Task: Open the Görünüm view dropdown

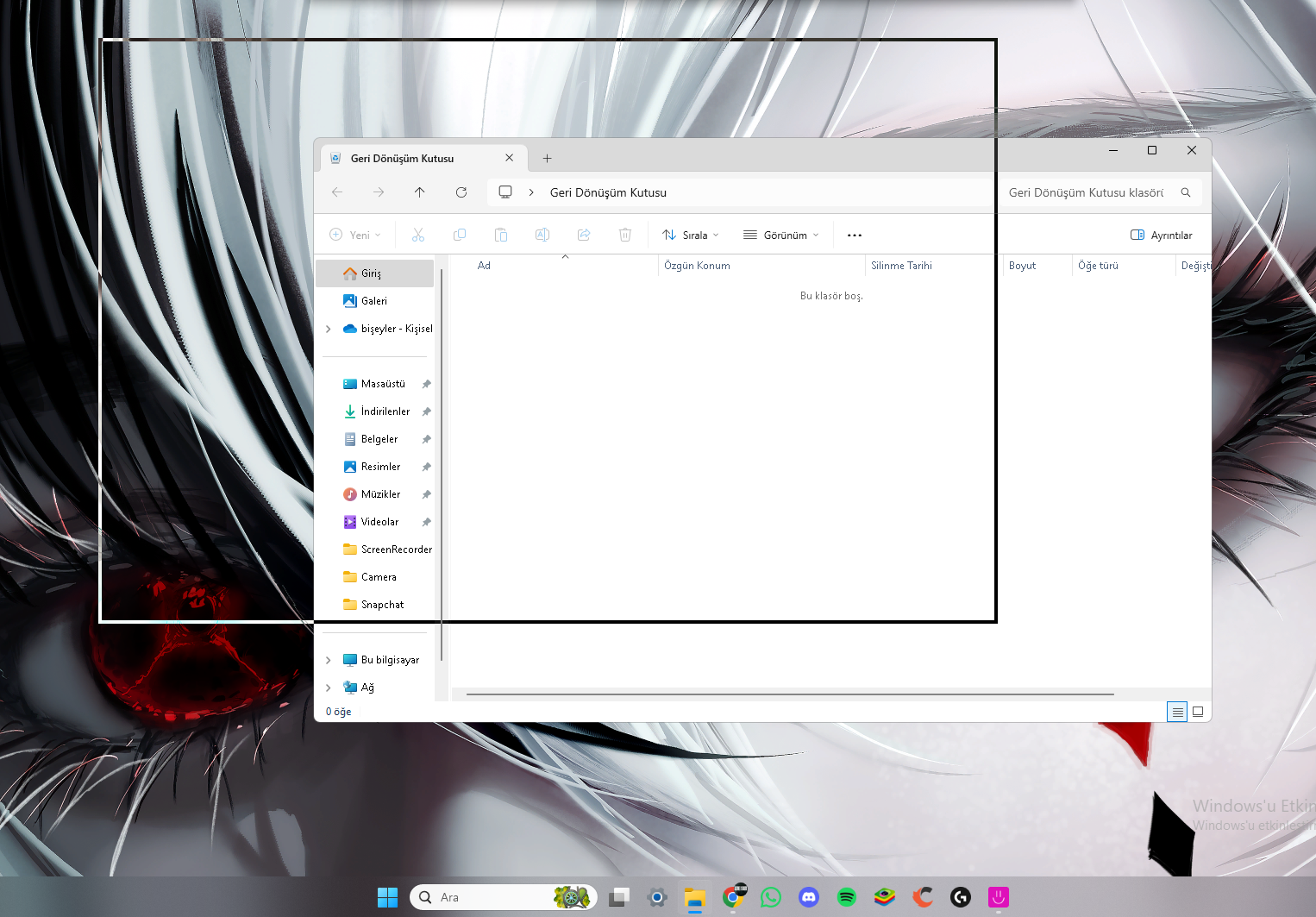Action: coord(780,235)
